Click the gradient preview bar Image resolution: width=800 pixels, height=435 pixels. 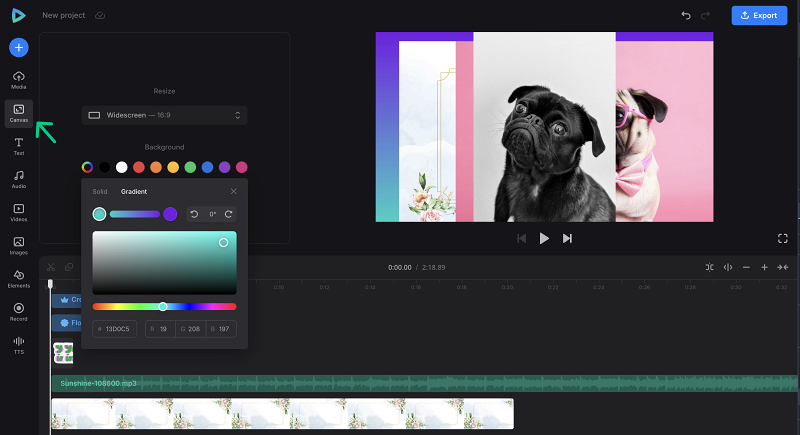135,214
